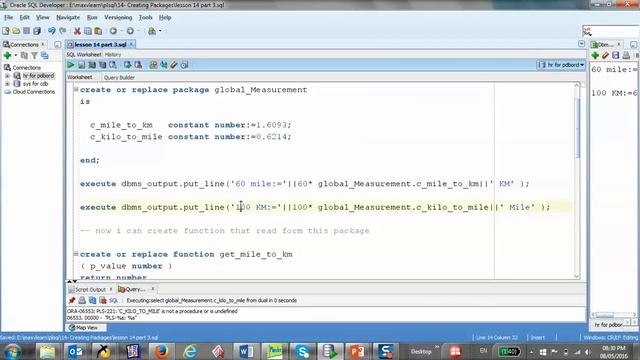Close the lesson 14 part 3.sql tab

131,44
